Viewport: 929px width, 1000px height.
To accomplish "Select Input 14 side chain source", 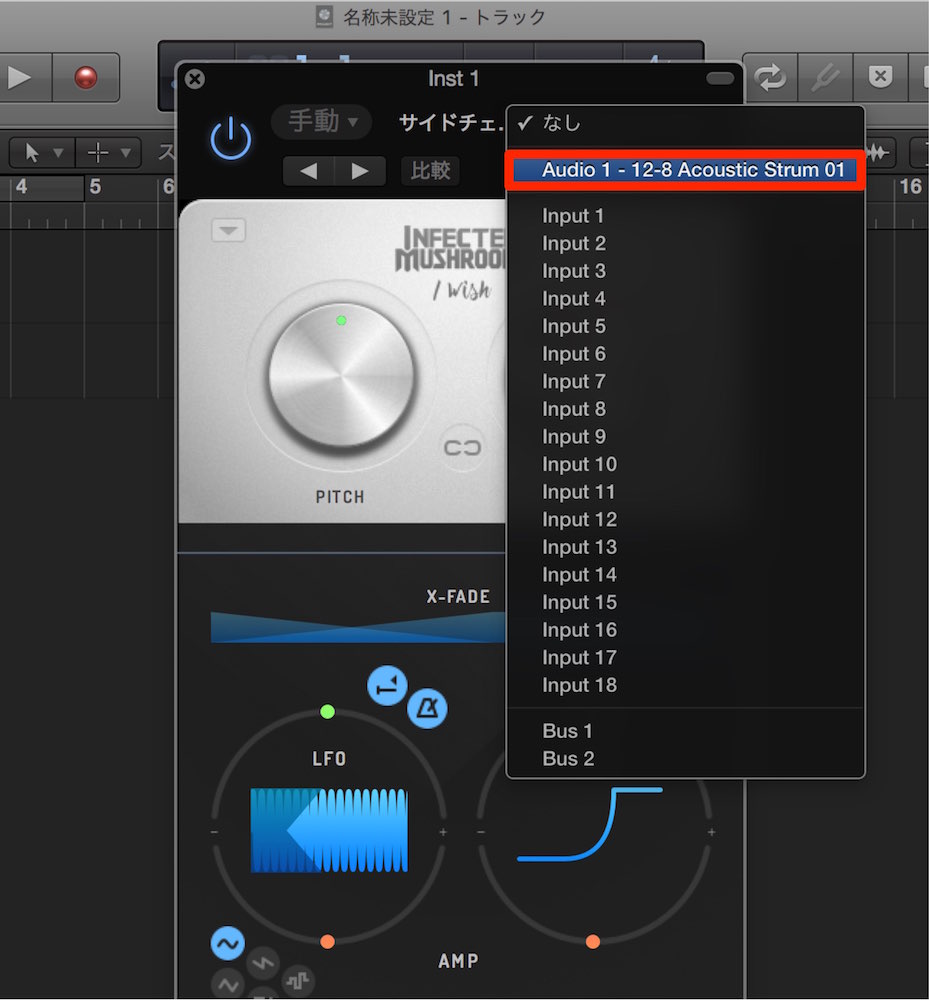I will [x=685, y=575].
